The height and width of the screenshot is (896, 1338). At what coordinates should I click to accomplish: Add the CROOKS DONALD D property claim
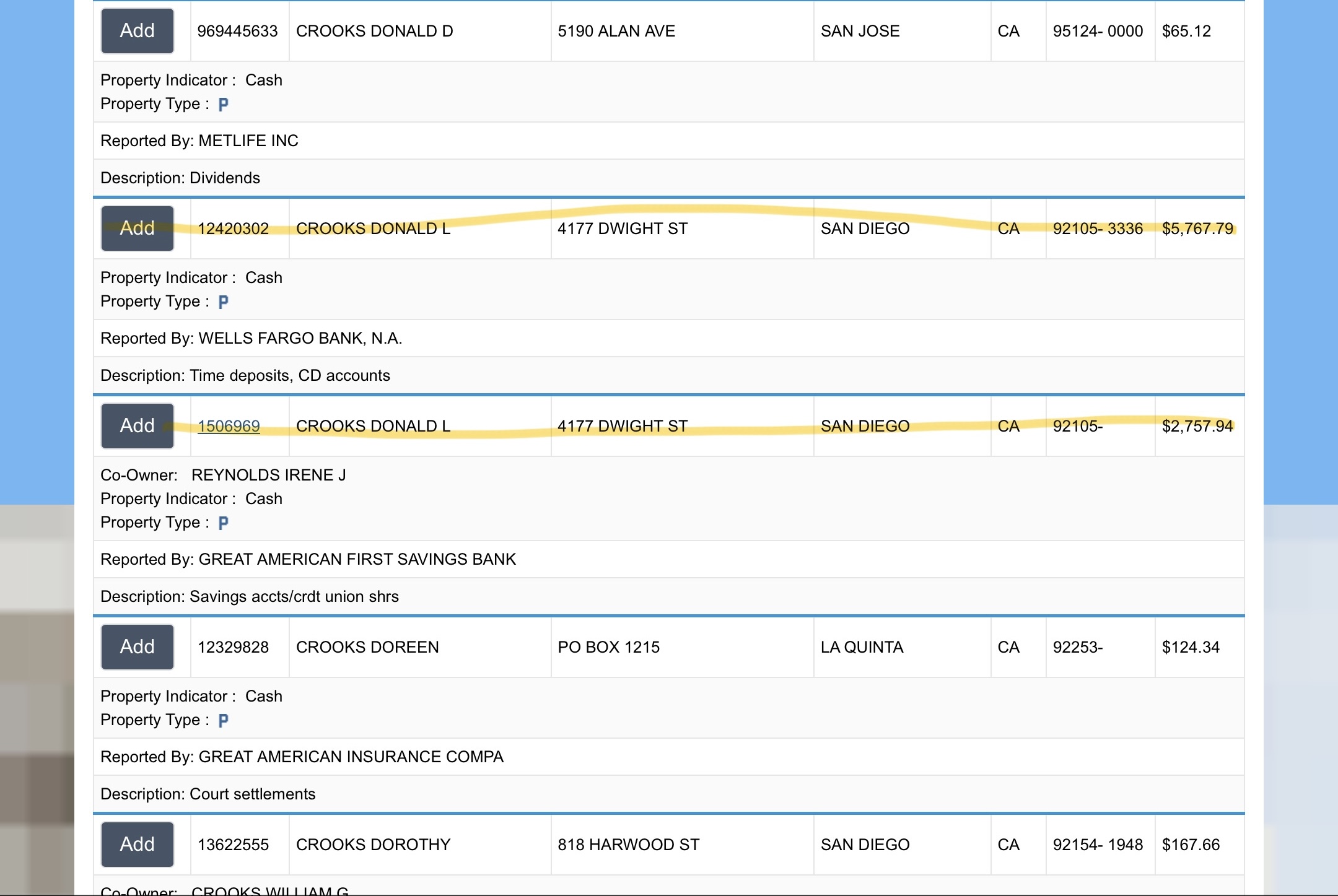[x=138, y=31]
